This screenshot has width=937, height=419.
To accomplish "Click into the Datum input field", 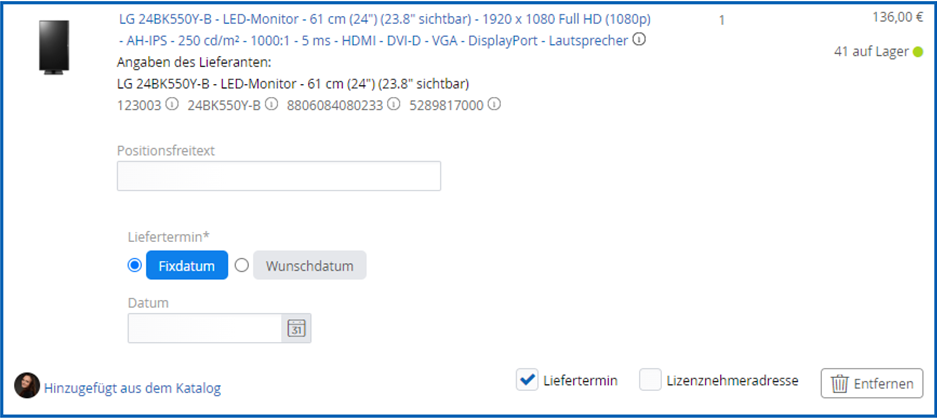I will 206,328.
